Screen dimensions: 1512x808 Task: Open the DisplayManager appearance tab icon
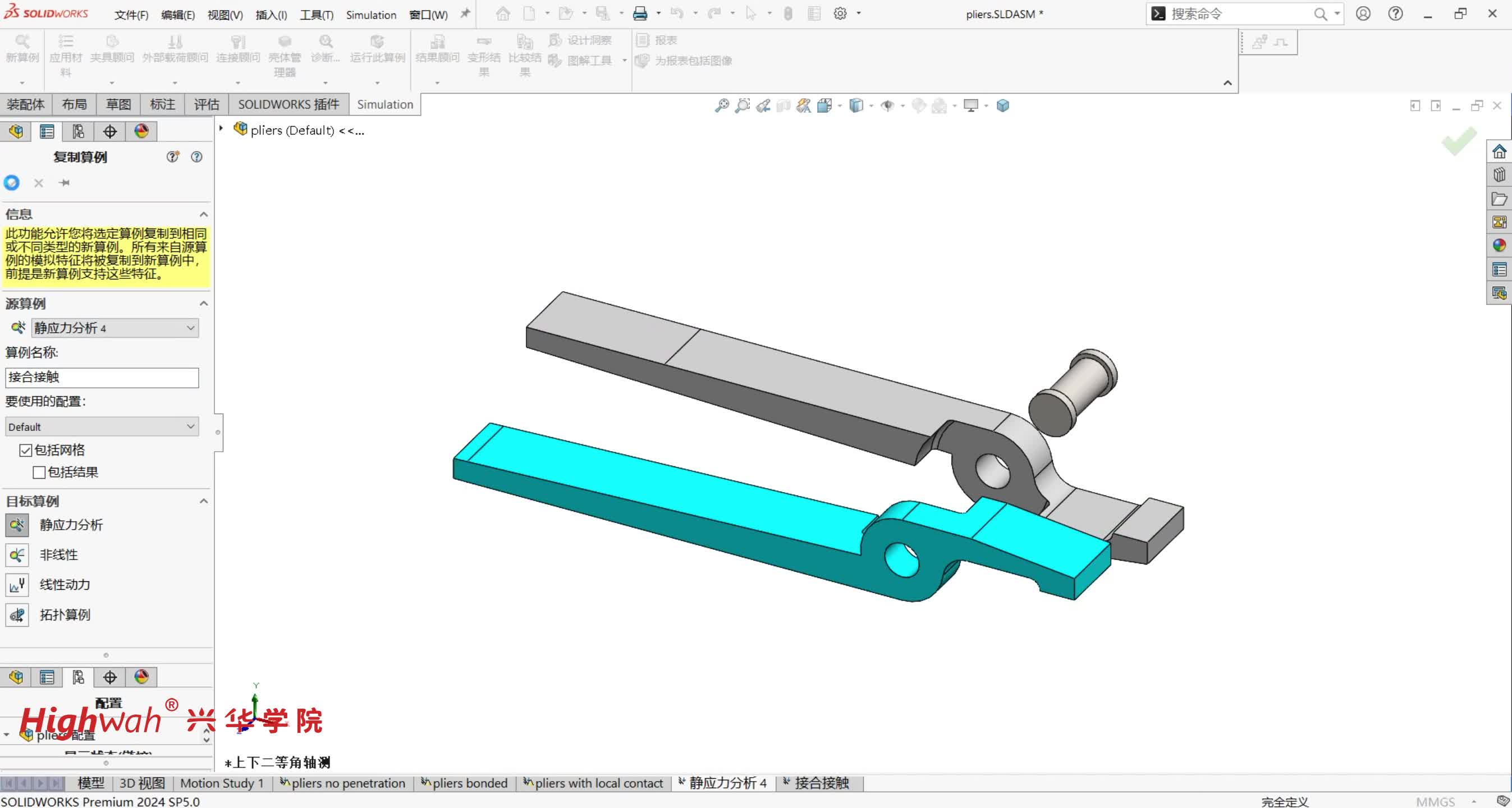click(141, 131)
